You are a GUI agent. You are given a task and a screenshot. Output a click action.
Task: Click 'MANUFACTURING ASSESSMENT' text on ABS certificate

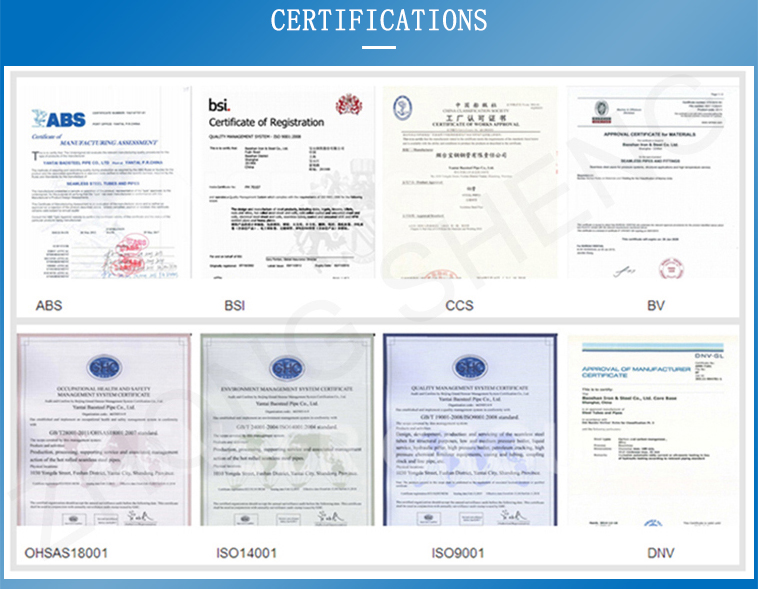pos(108,143)
